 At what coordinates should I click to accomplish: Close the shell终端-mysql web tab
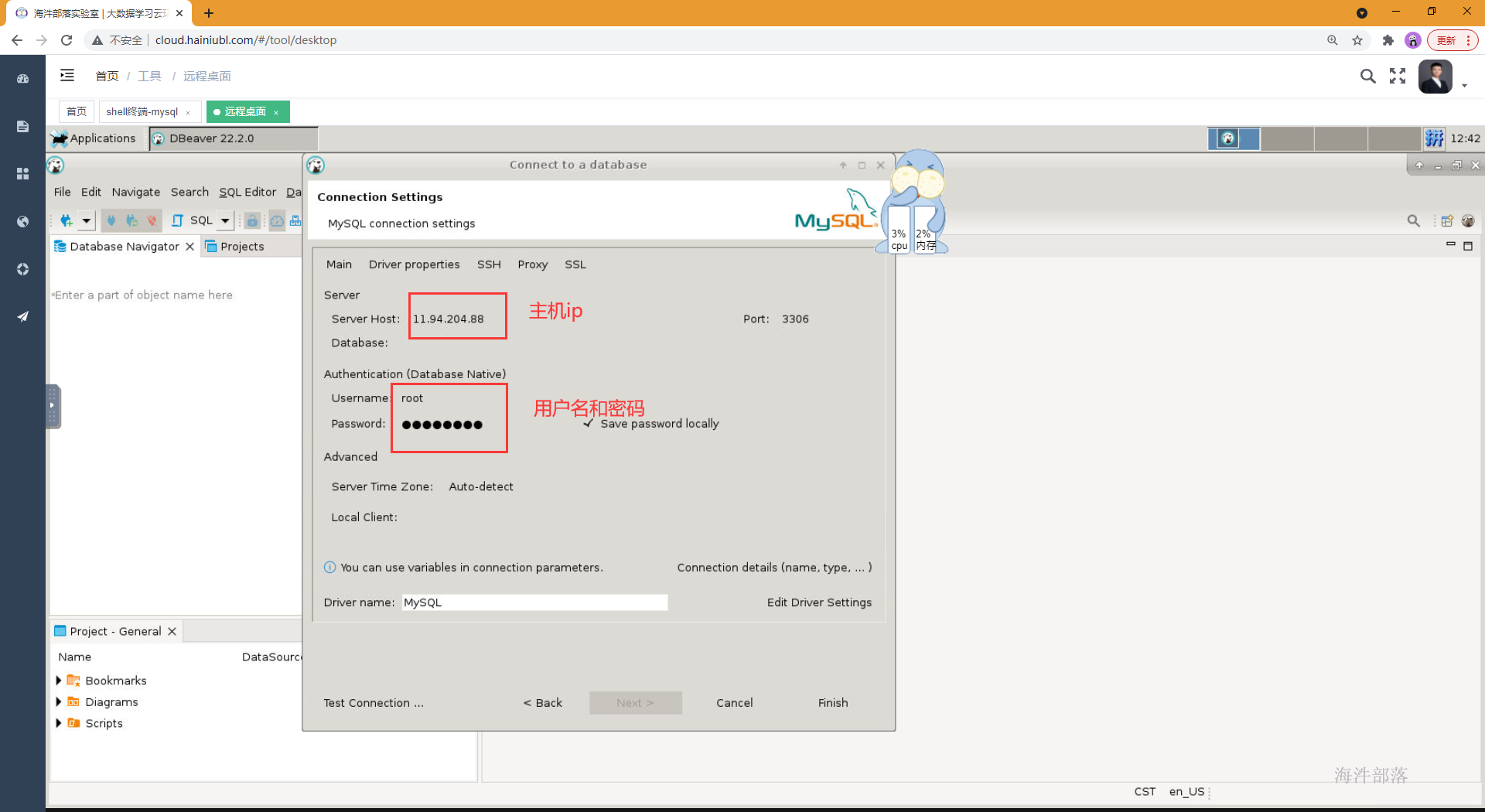pyautogui.click(x=188, y=113)
